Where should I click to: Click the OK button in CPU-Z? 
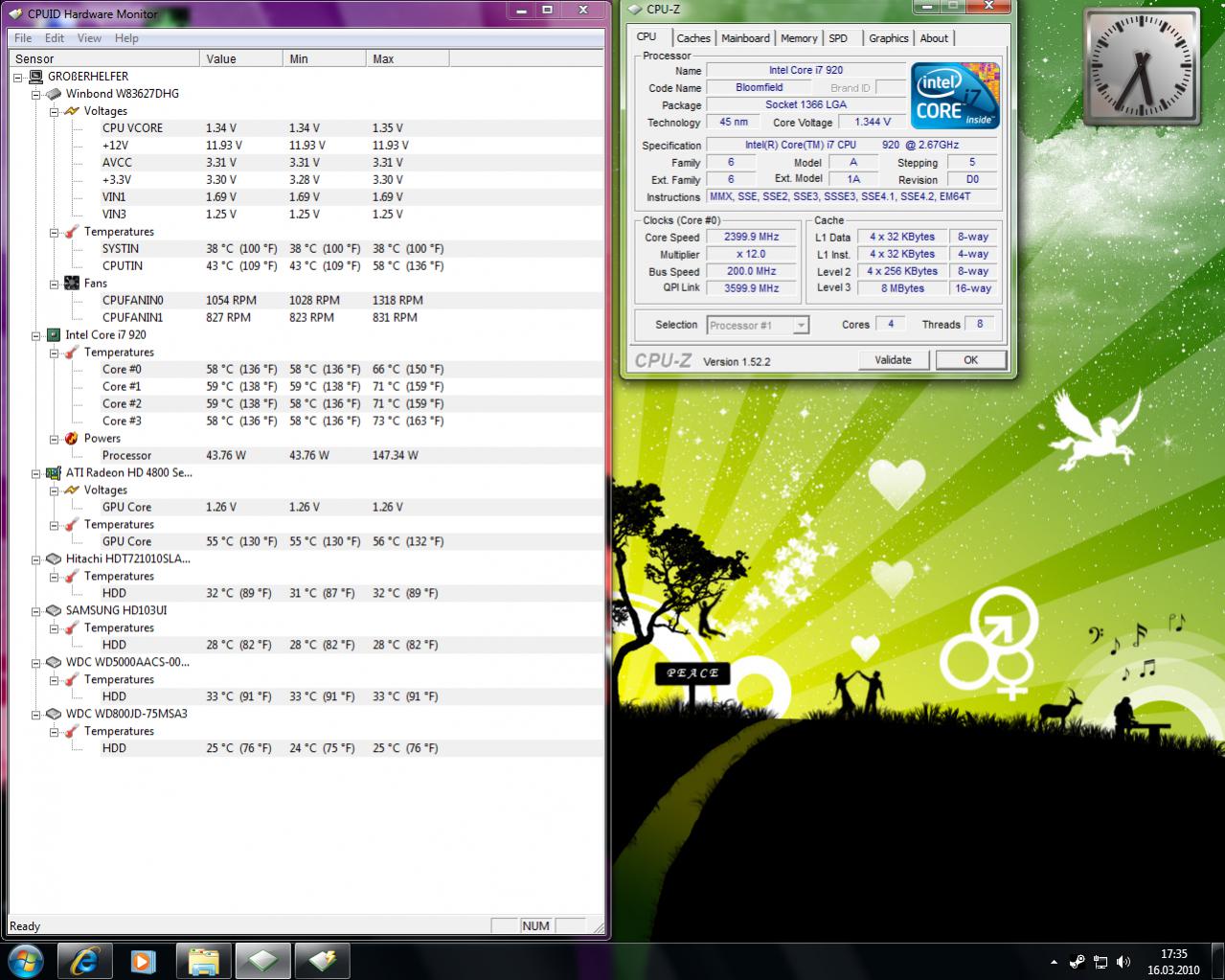tap(971, 360)
